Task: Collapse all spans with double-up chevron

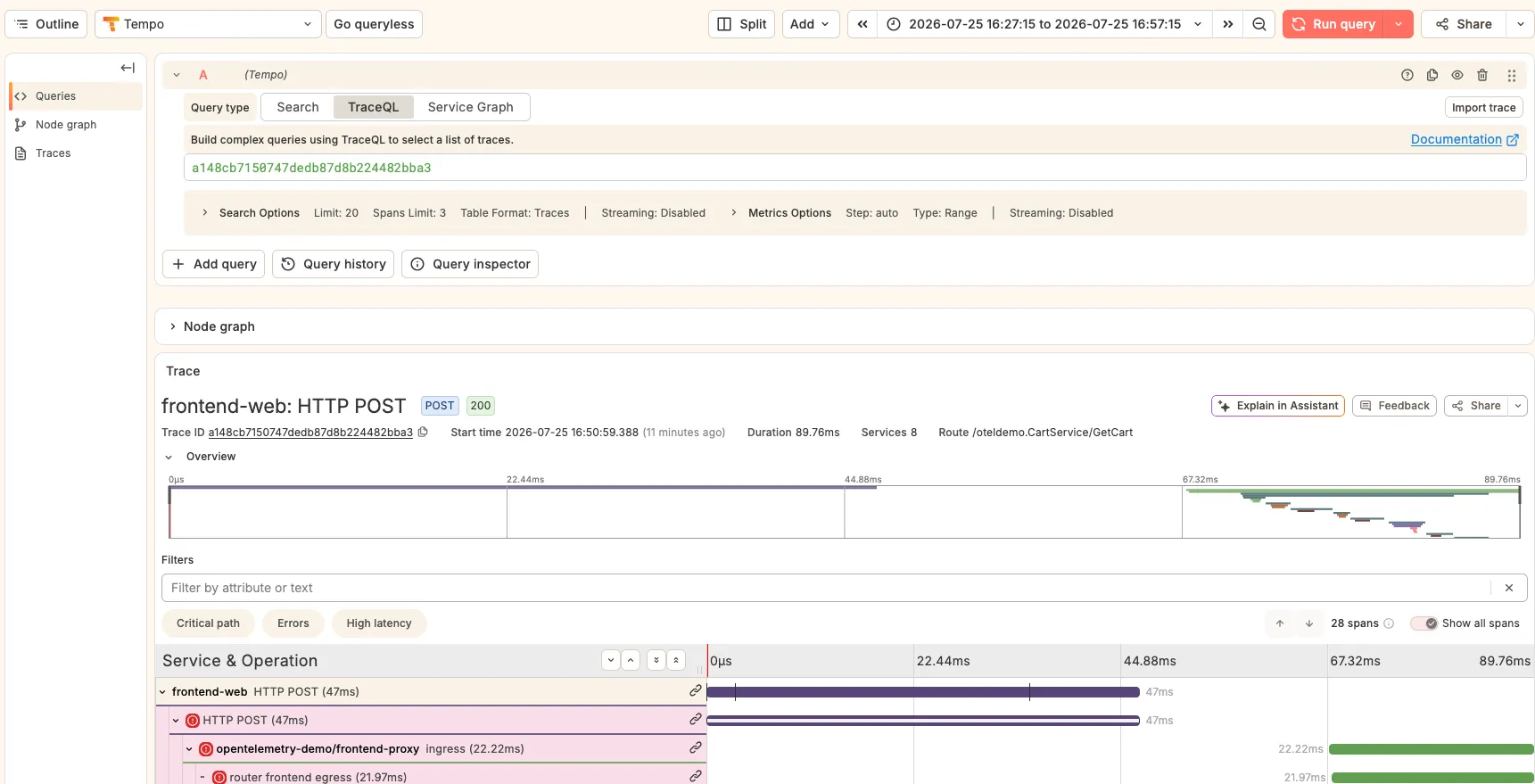Action: (x=675, y=660)
